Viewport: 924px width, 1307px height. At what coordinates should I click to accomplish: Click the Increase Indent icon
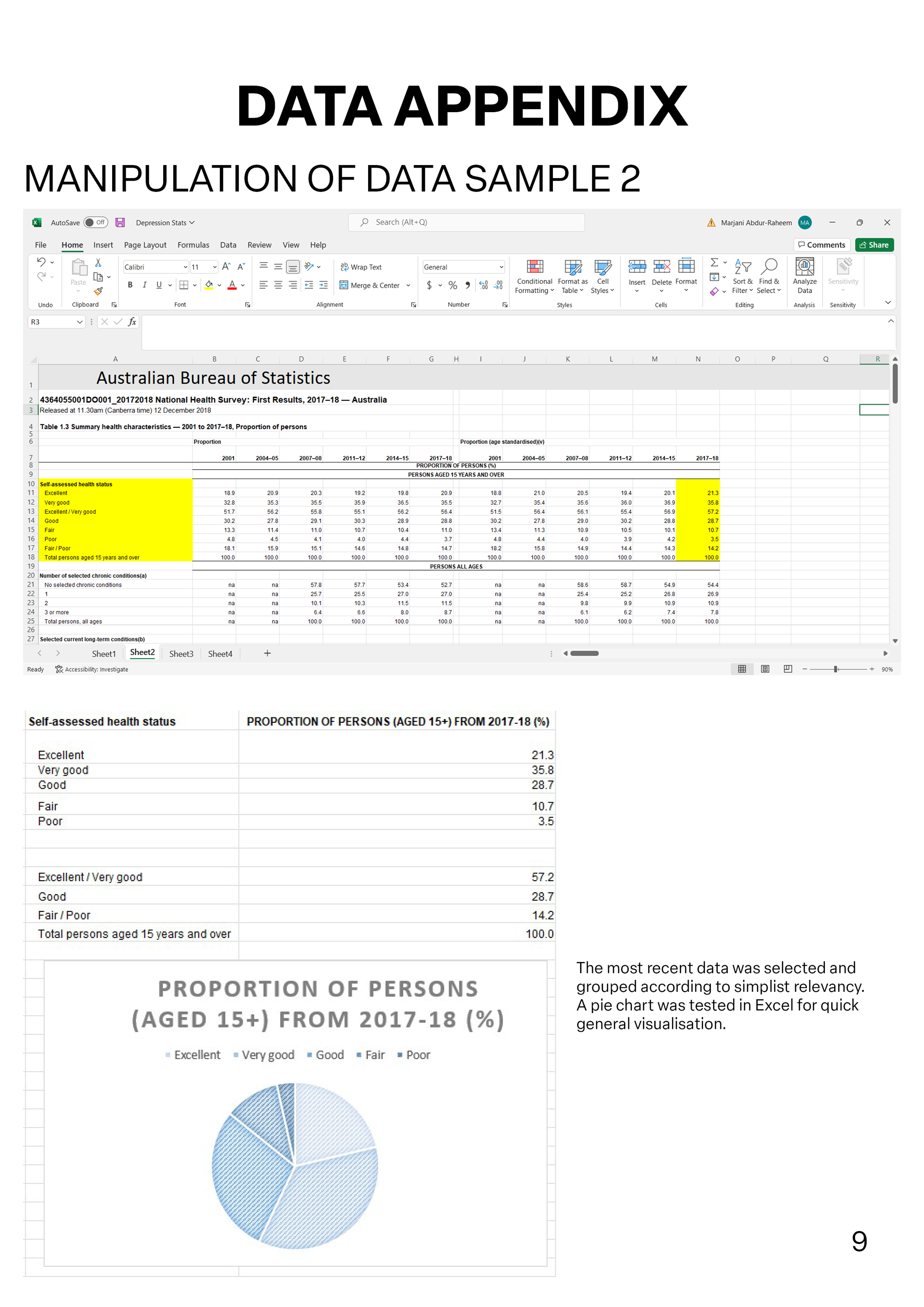(323, 284)
